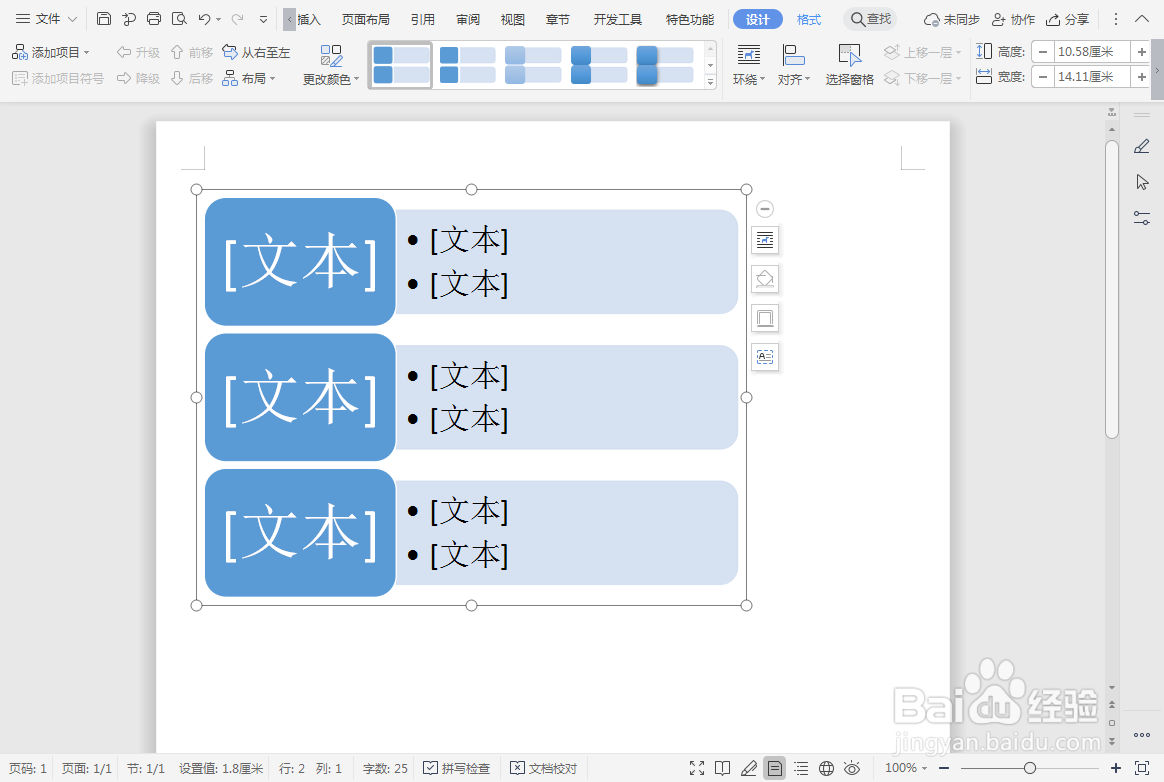1164x782 pixels.
Task: Undo the last action
Action: tap(204, 19)
